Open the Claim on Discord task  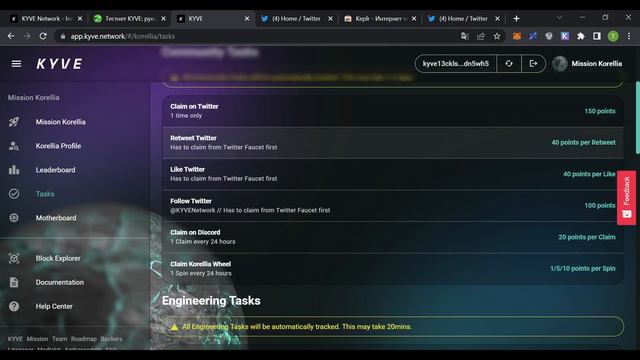(393, 237)
